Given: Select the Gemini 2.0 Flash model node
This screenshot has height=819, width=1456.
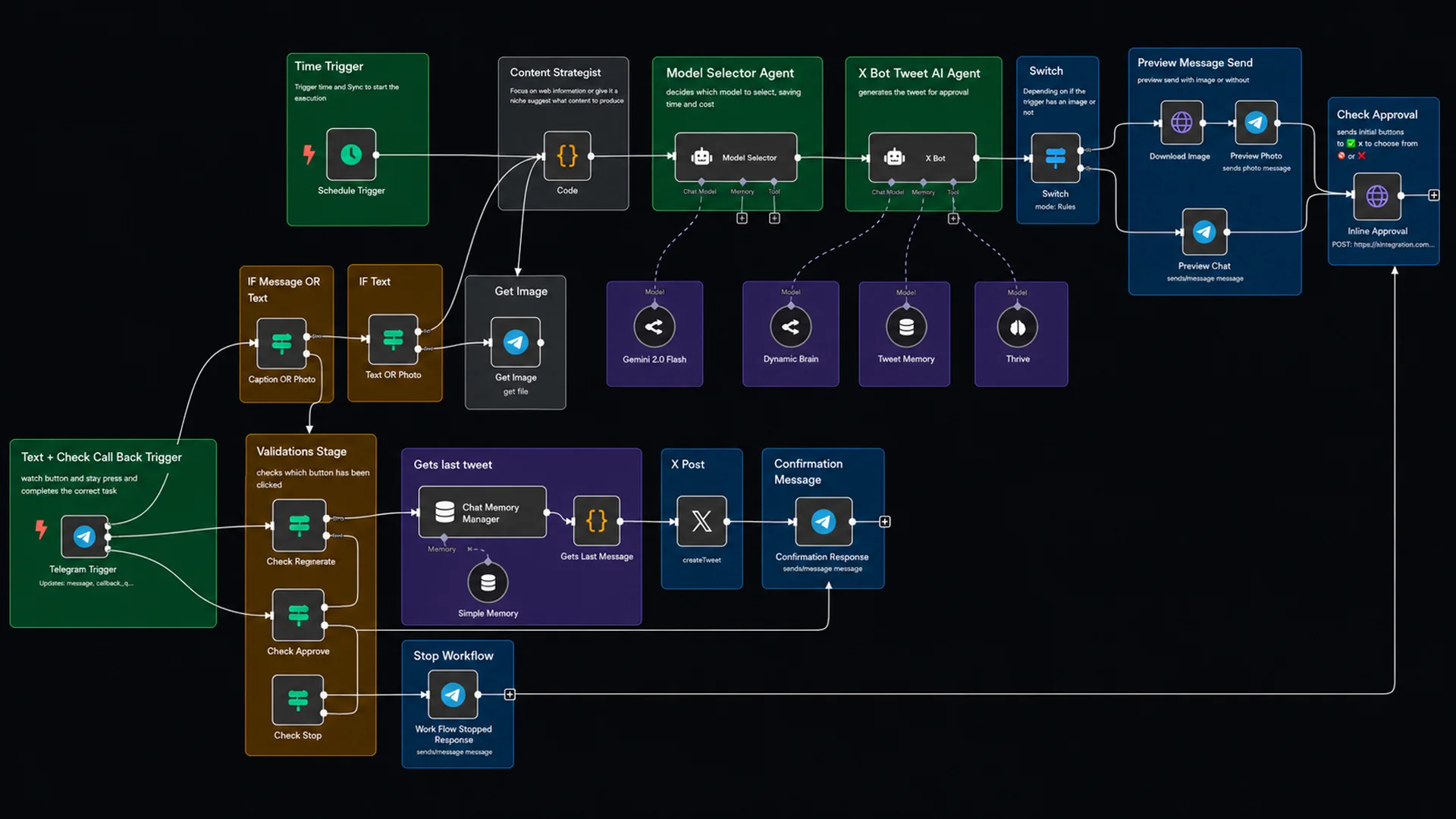Looking at the screenshot, I should pyautogui.click(x=654, y=327).
